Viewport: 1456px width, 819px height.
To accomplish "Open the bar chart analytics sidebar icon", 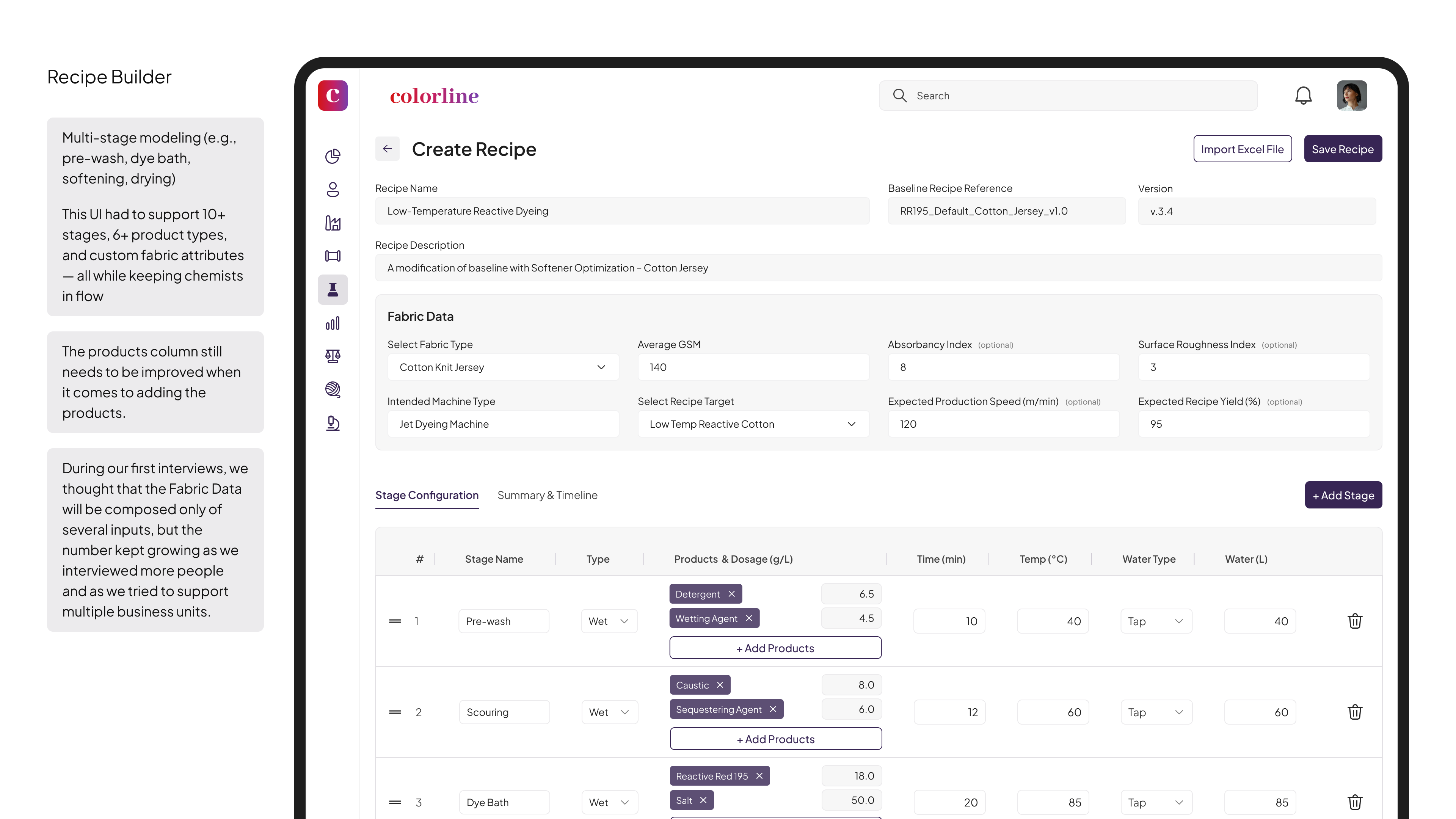I will 333,323.
